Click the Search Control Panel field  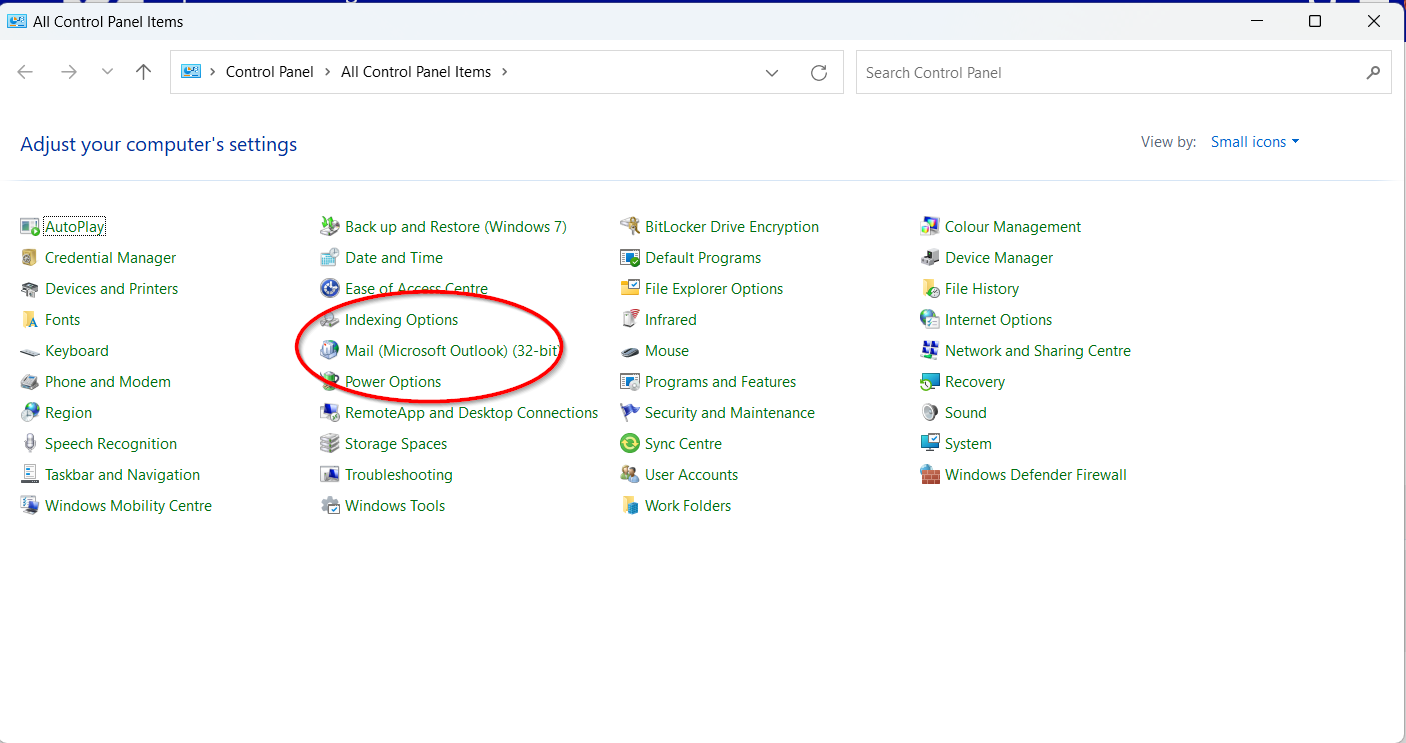coord(1108,72)
